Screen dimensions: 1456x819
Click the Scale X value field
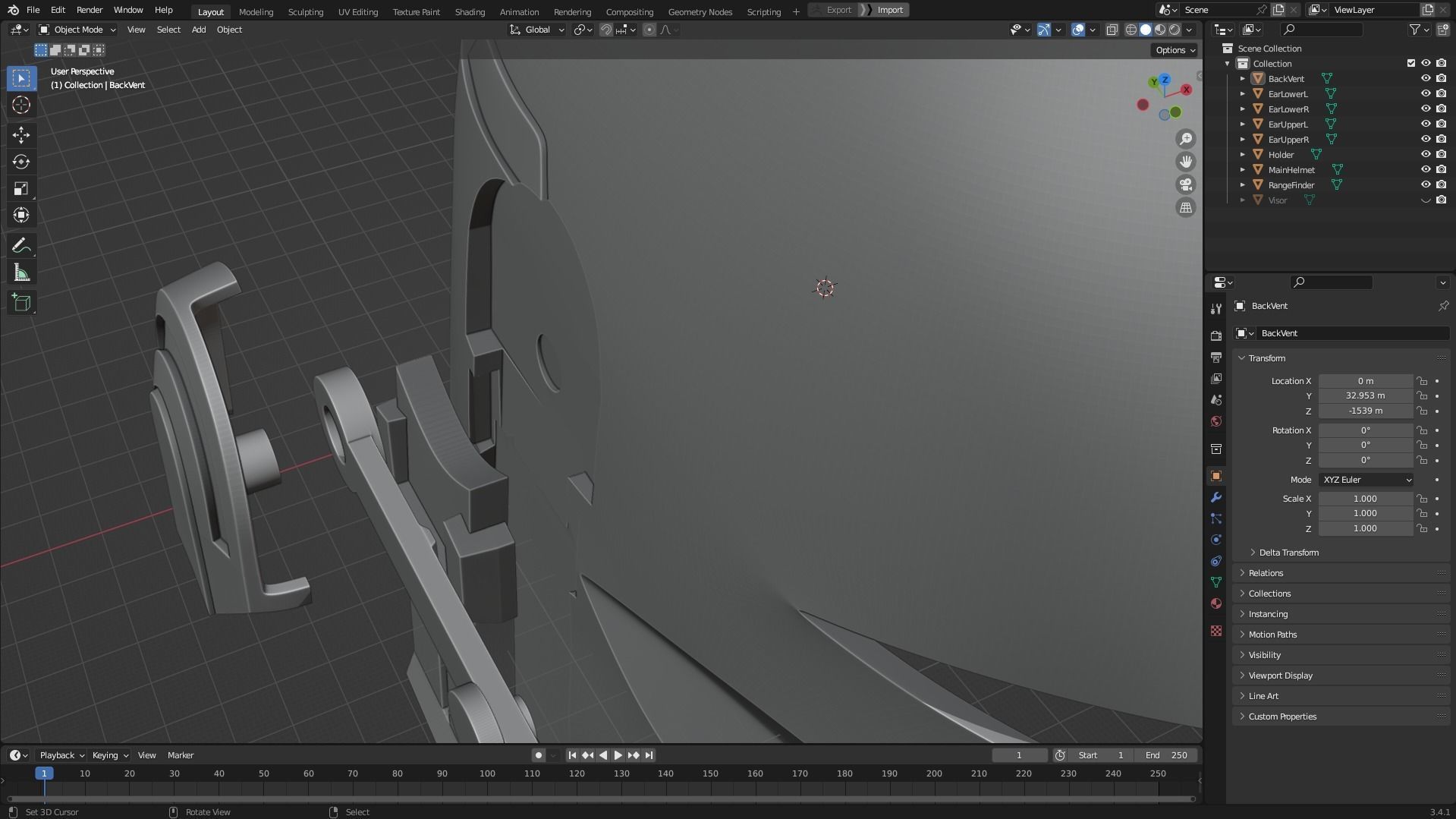point(1366,499)
